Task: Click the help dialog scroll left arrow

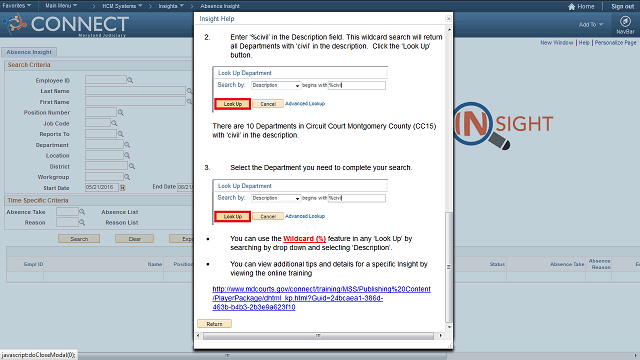Action: click(198, 336)
